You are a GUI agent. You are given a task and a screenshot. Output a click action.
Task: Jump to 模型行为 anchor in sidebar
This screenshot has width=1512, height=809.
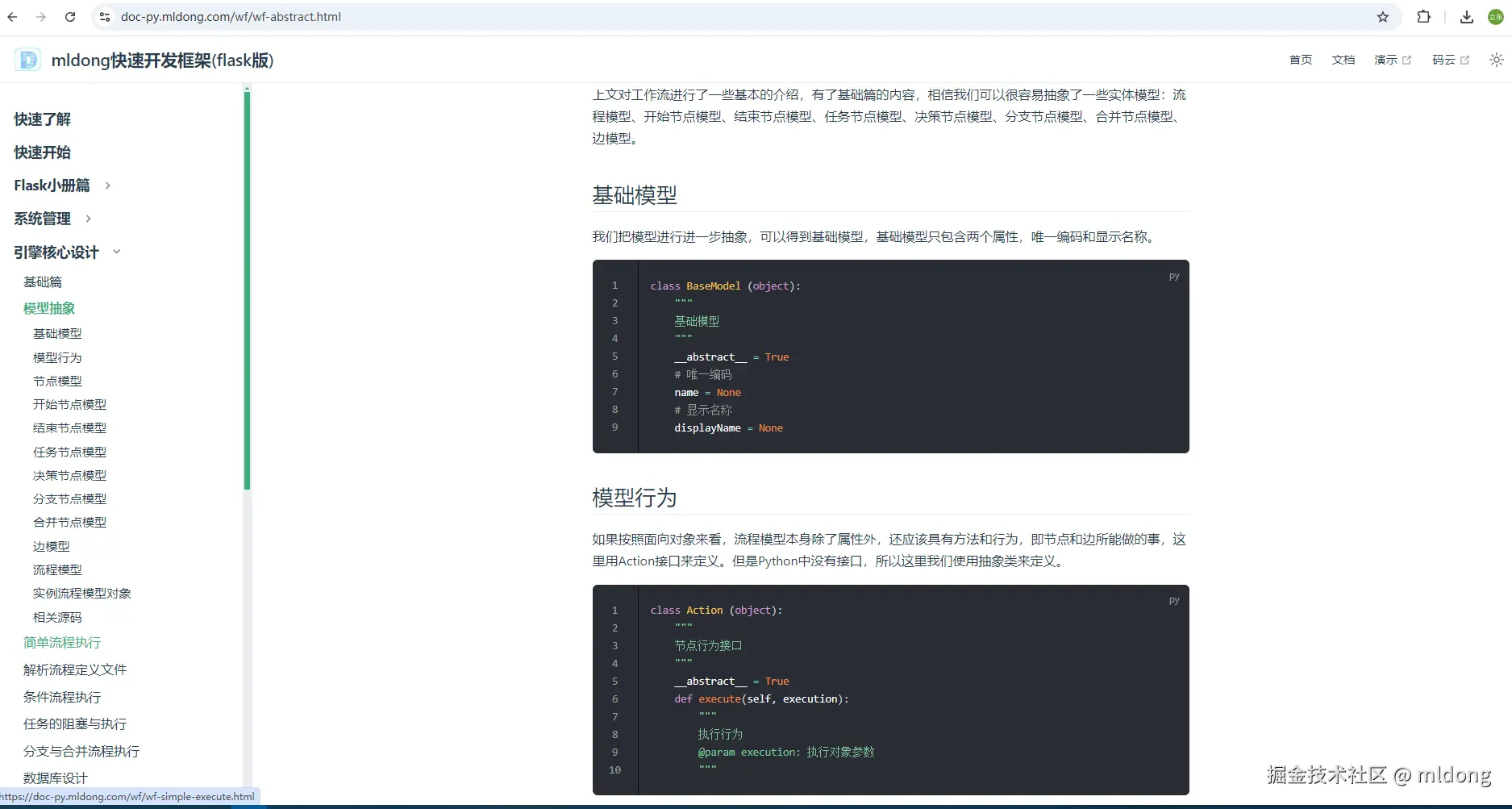click(57, 357)
